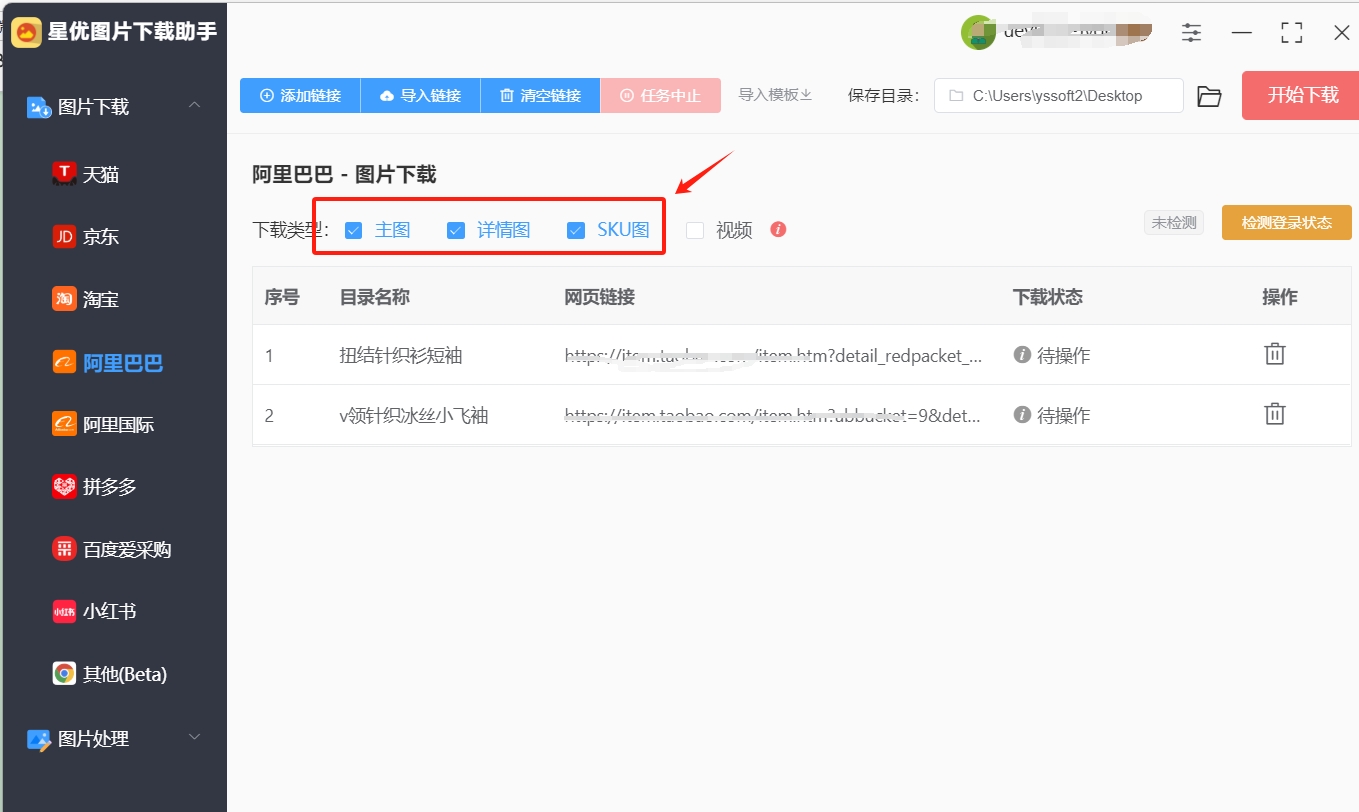Click the v领针织冰丝小飞袖 directory name
The height and width of the screenshot is (812, 1359).
[x=414, y=415]
